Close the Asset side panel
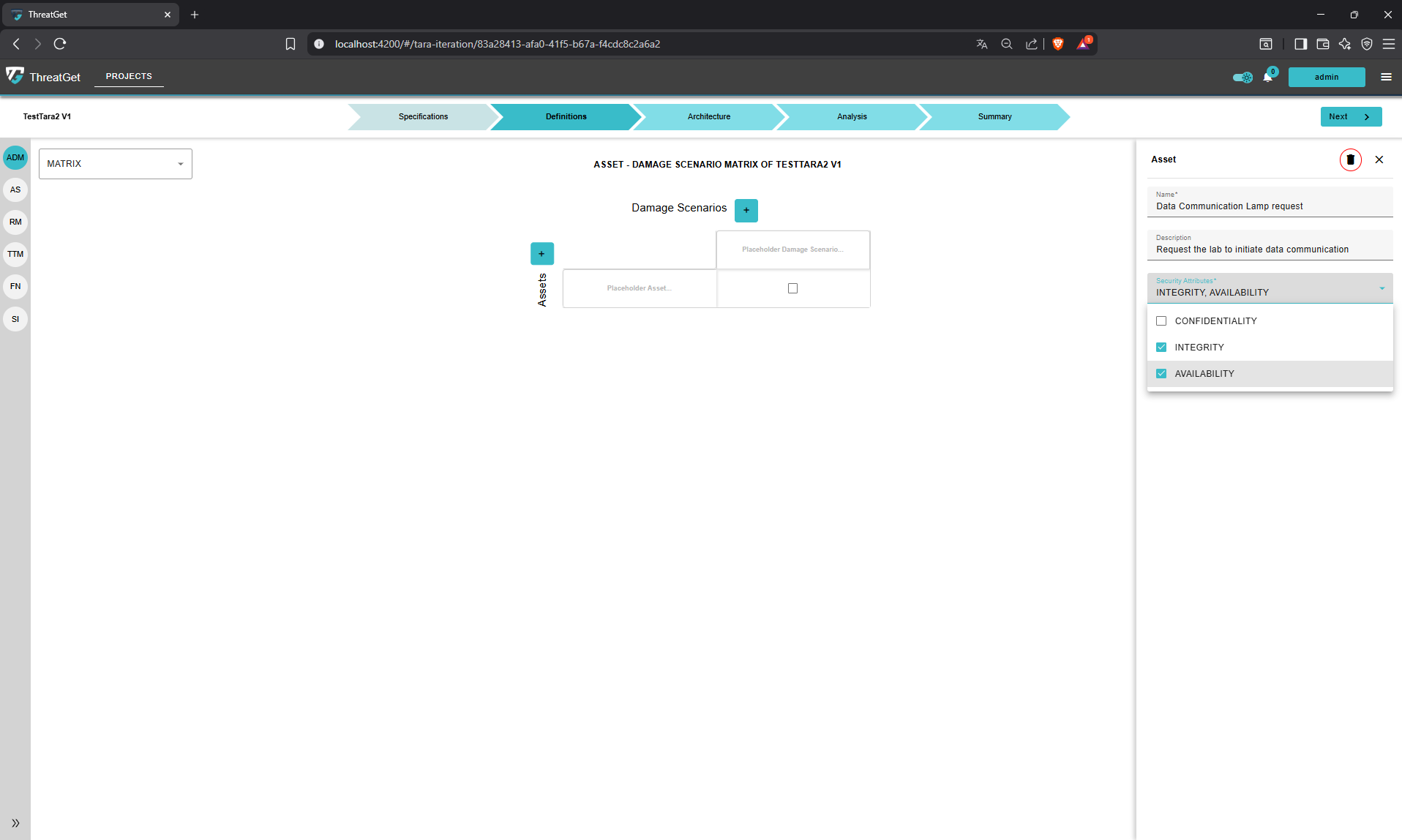The height and width of the screenshot is (840, 1402). coord(1379,160)
